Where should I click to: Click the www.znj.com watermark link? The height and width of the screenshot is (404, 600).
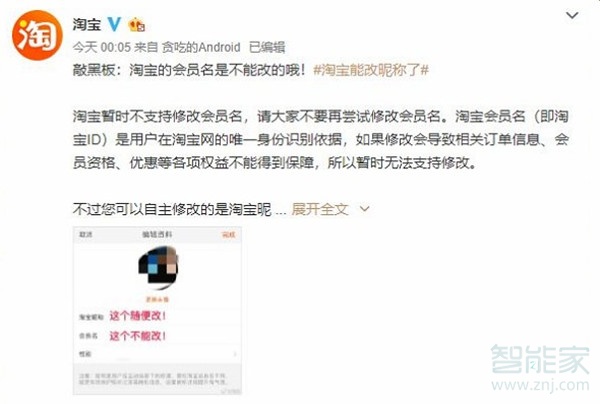pos(540,385)
